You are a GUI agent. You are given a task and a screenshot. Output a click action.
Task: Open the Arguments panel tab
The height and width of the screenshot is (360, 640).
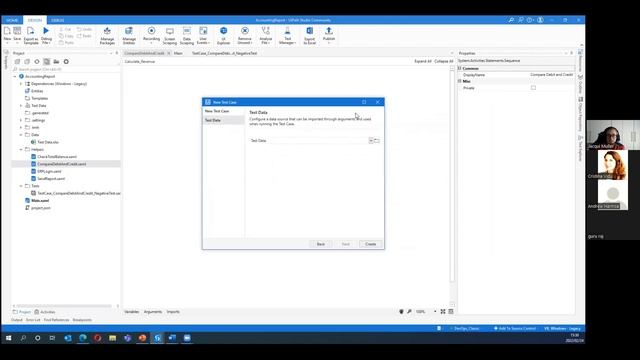coord(153,312)
